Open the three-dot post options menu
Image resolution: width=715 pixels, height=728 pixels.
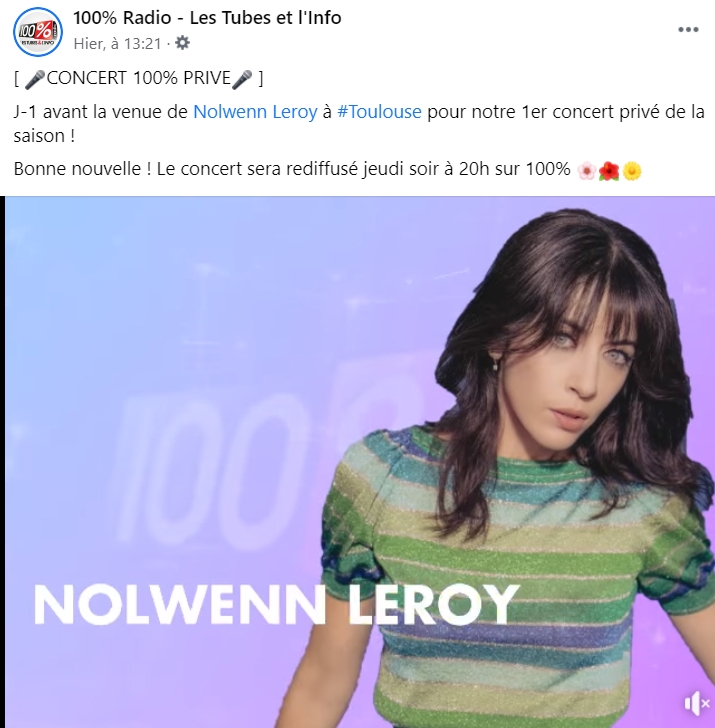tap(688, 30)
